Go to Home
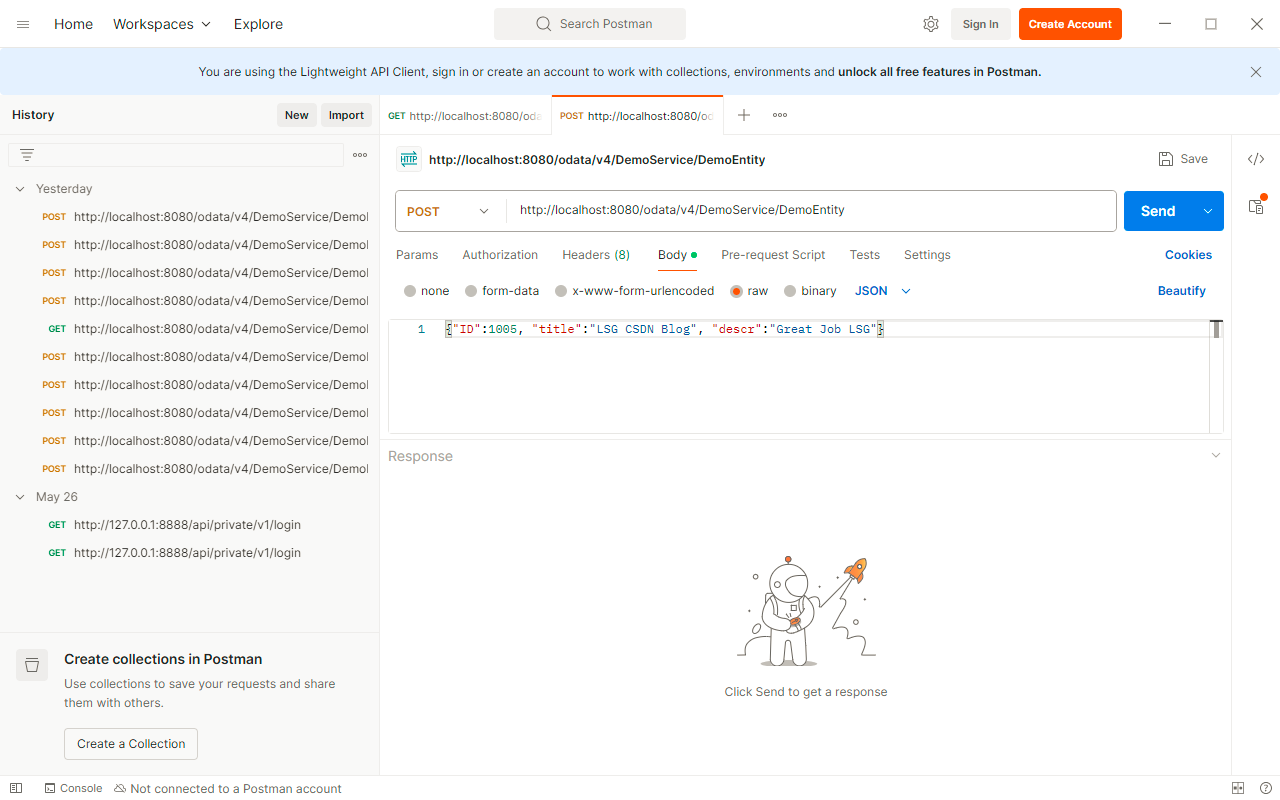Image resolution: width=1280 pixels, height=800 pixels. point(73,24)
